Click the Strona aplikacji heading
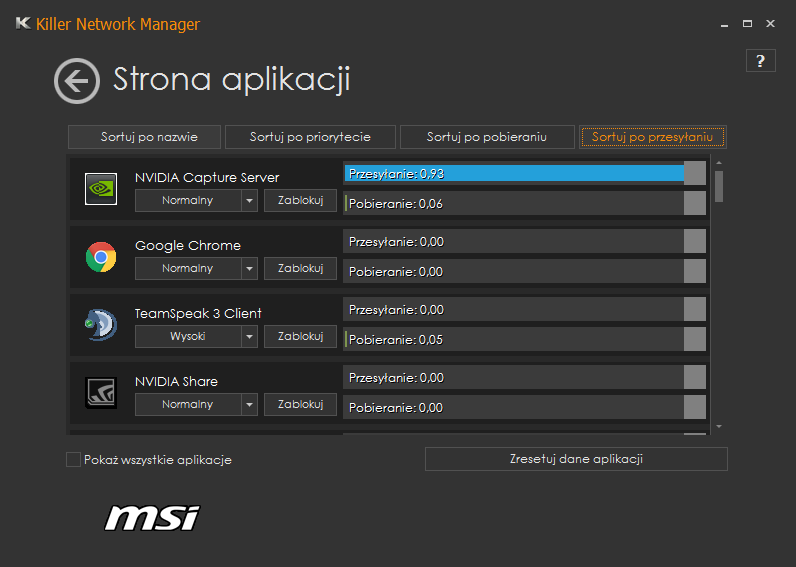 pos(231,80)
